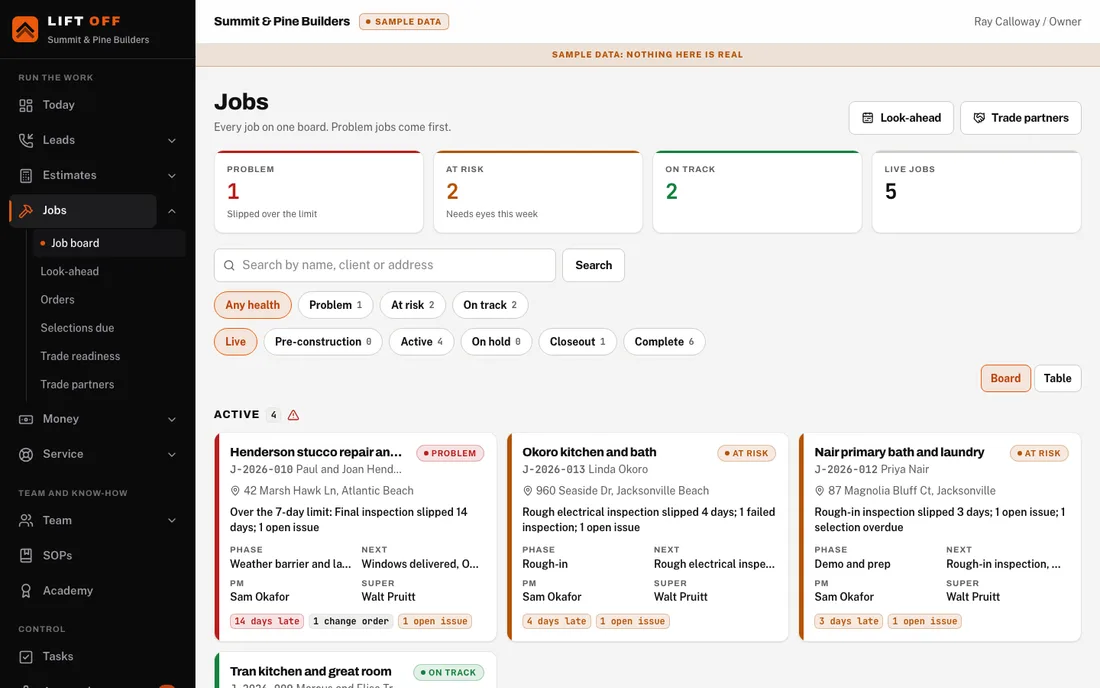Toggle the Any health filter chip
This screenshot has height=688, width=1100.
(x=253, y=305)
